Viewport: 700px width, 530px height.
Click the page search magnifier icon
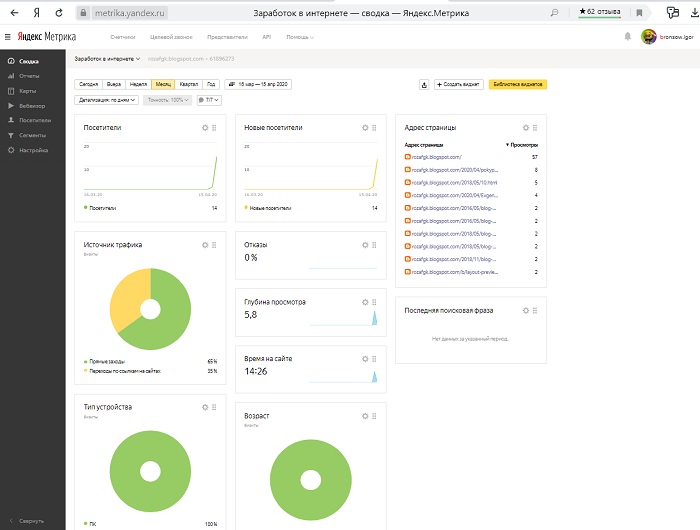[554, 13]
